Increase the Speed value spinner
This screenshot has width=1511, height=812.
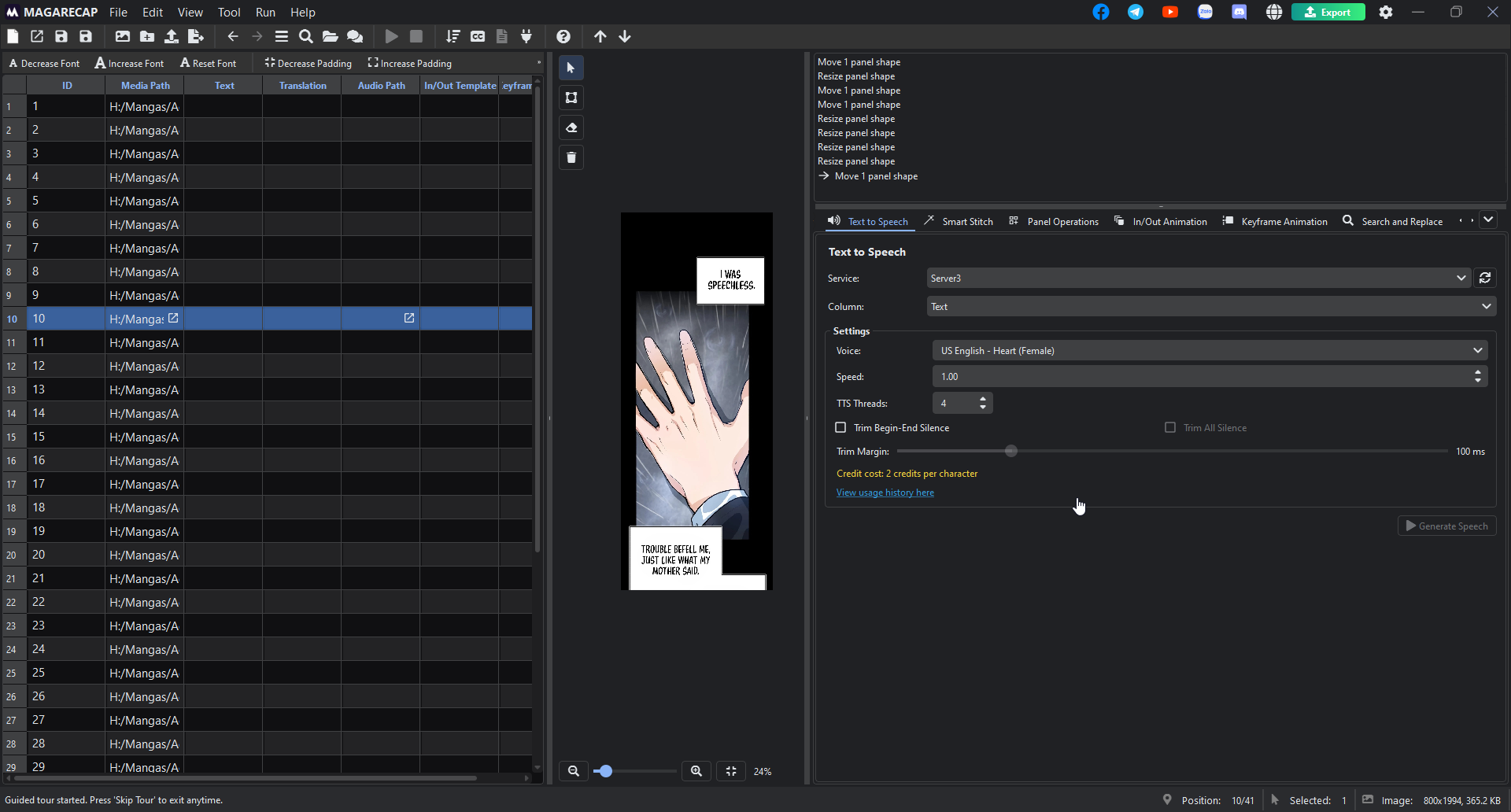coord(1478,372)
